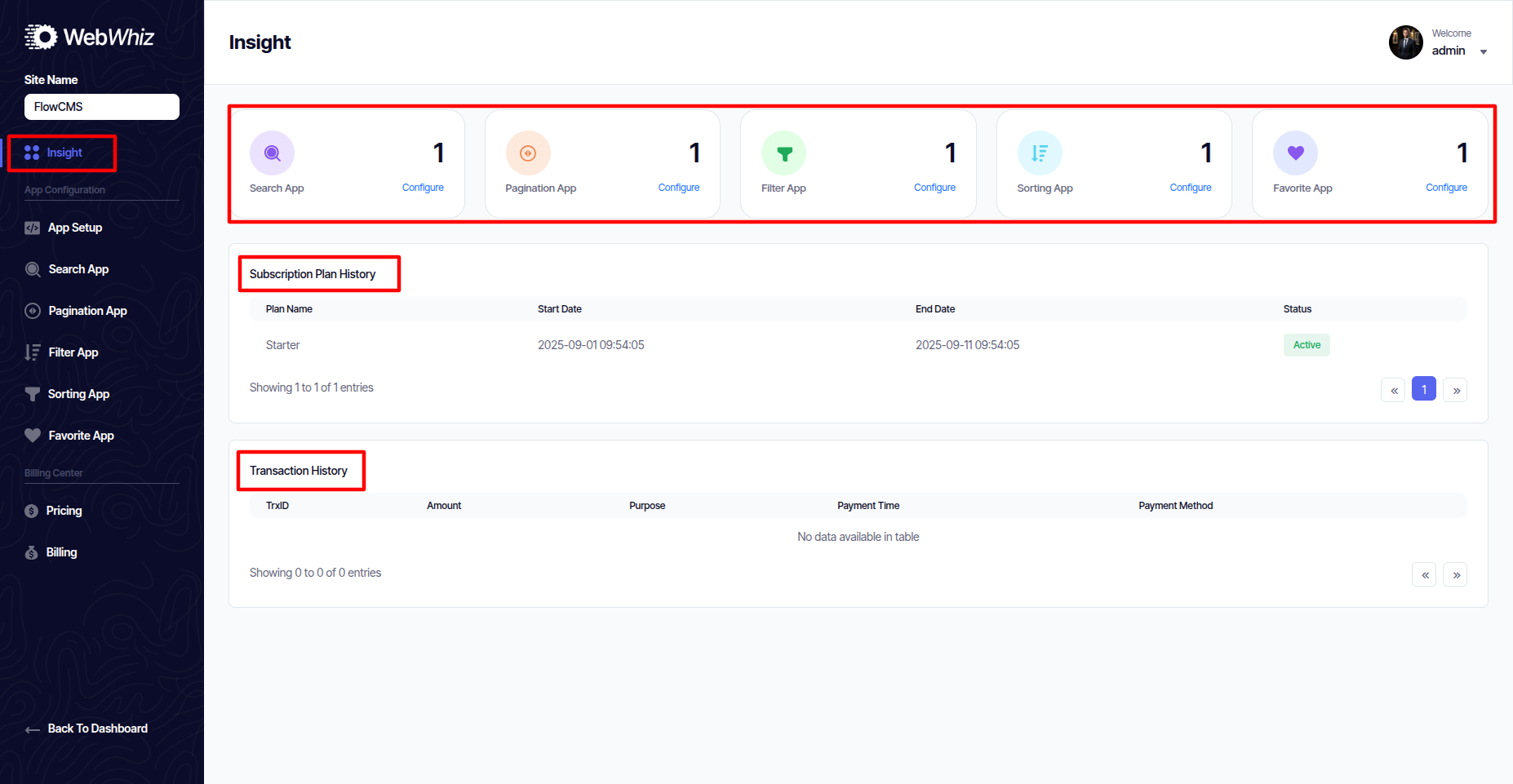Screen dimensions: 1513x784
Task: Go to previous page of Transaction History
Action: 1424,575
